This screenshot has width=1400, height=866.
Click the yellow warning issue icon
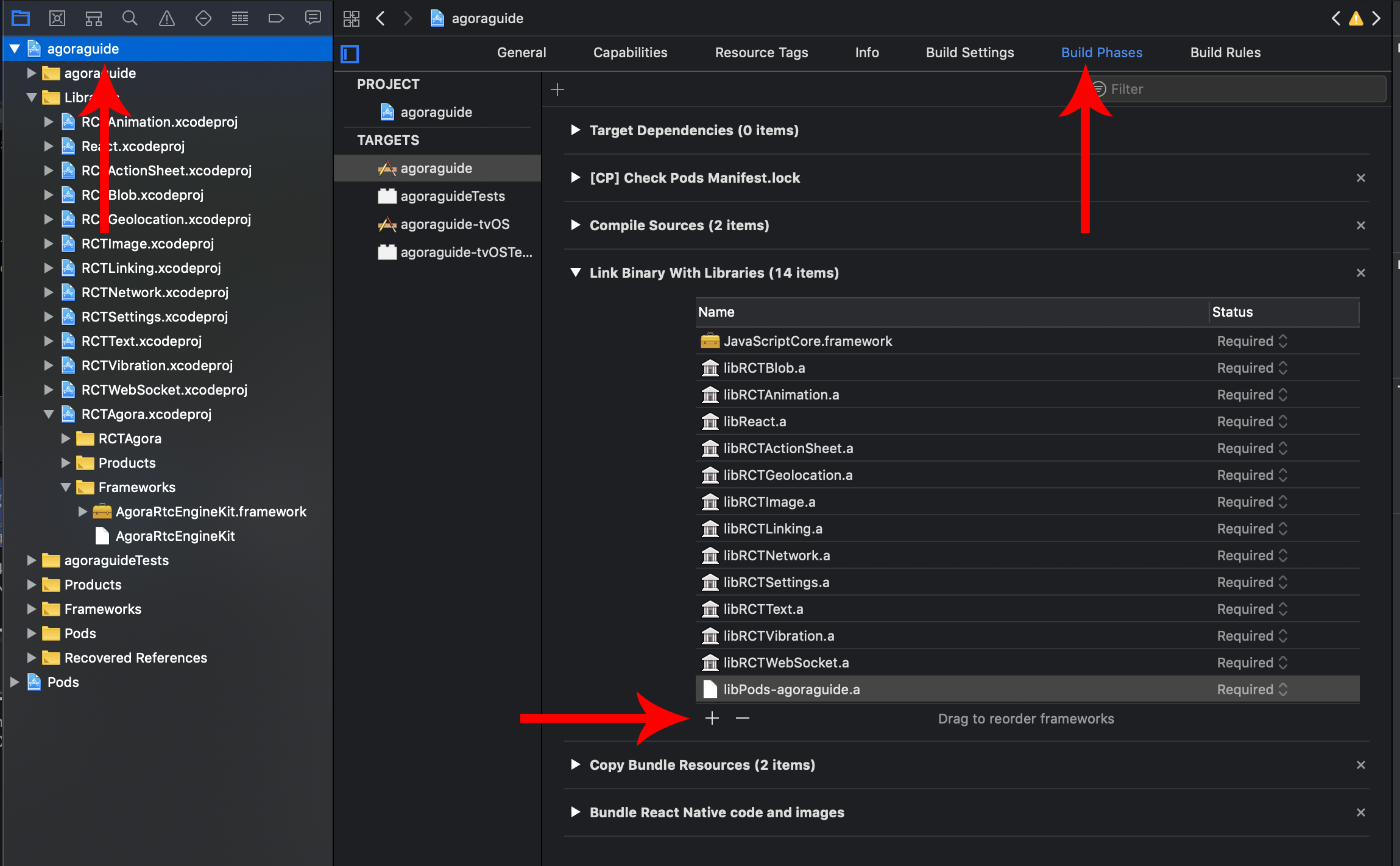1356,18
